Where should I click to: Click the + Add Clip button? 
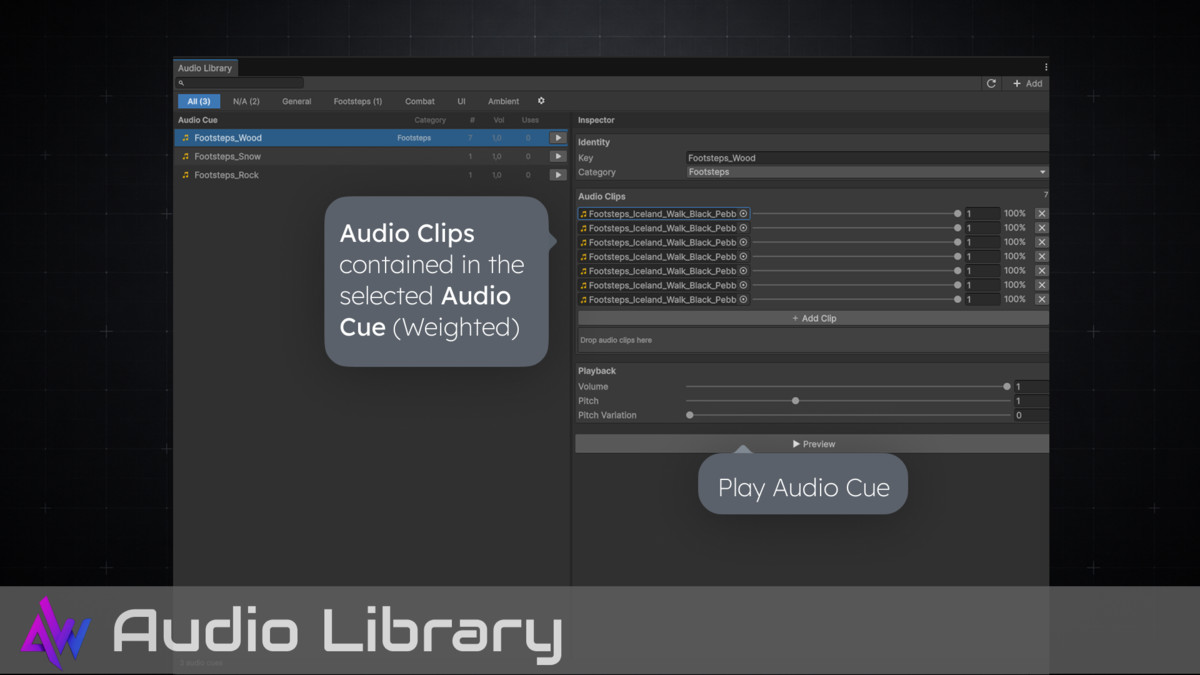(x=813, y=318)
